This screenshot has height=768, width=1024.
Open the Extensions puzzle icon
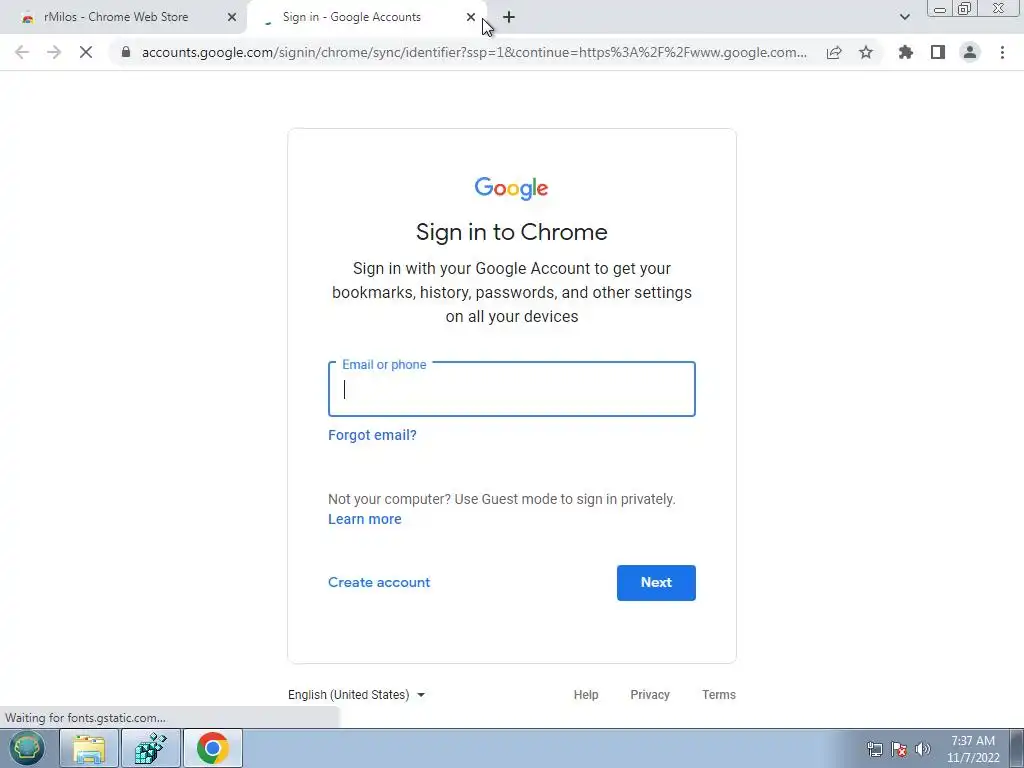[x=906, y=52]
